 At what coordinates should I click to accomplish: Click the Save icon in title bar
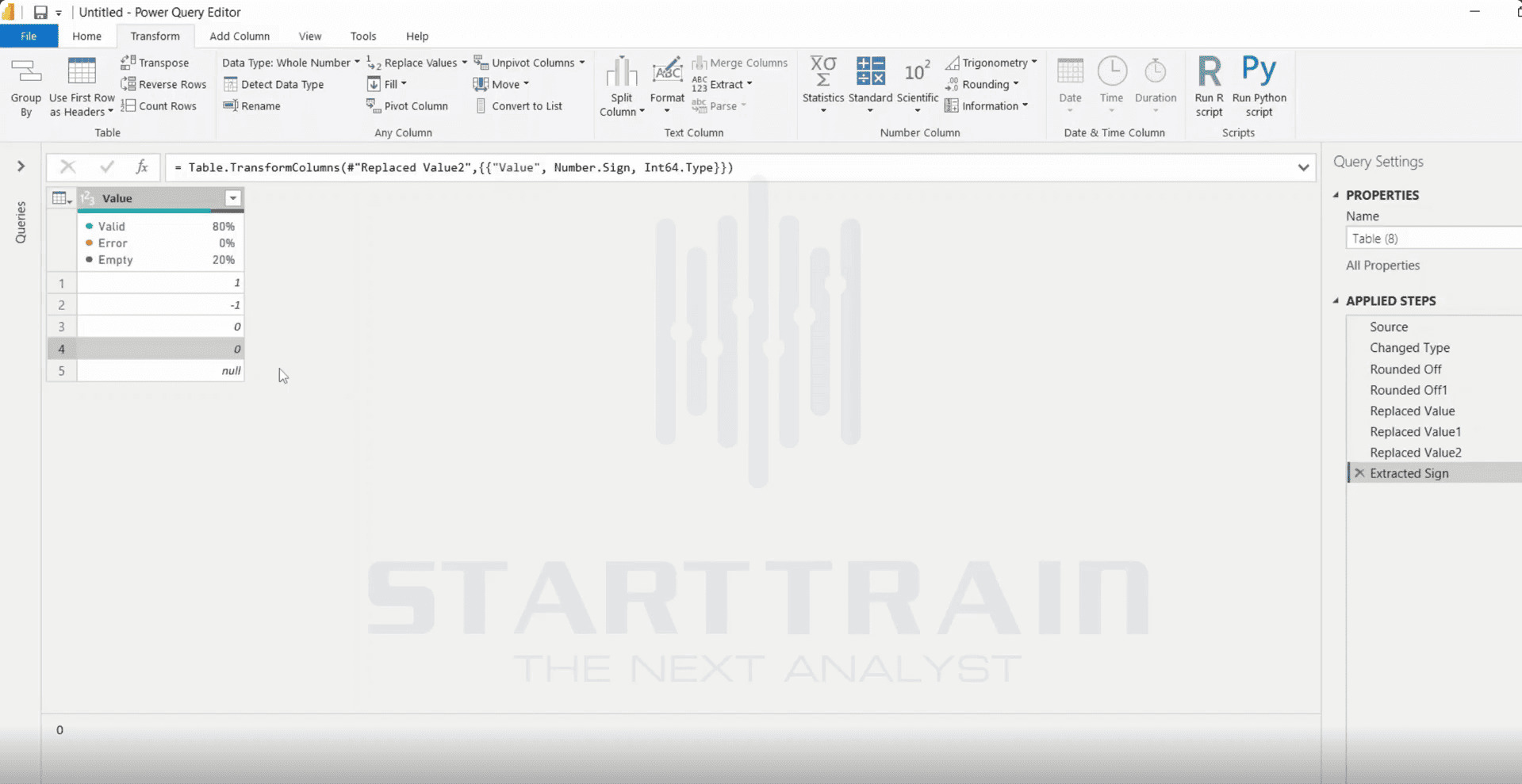click(x=40, y=13)
